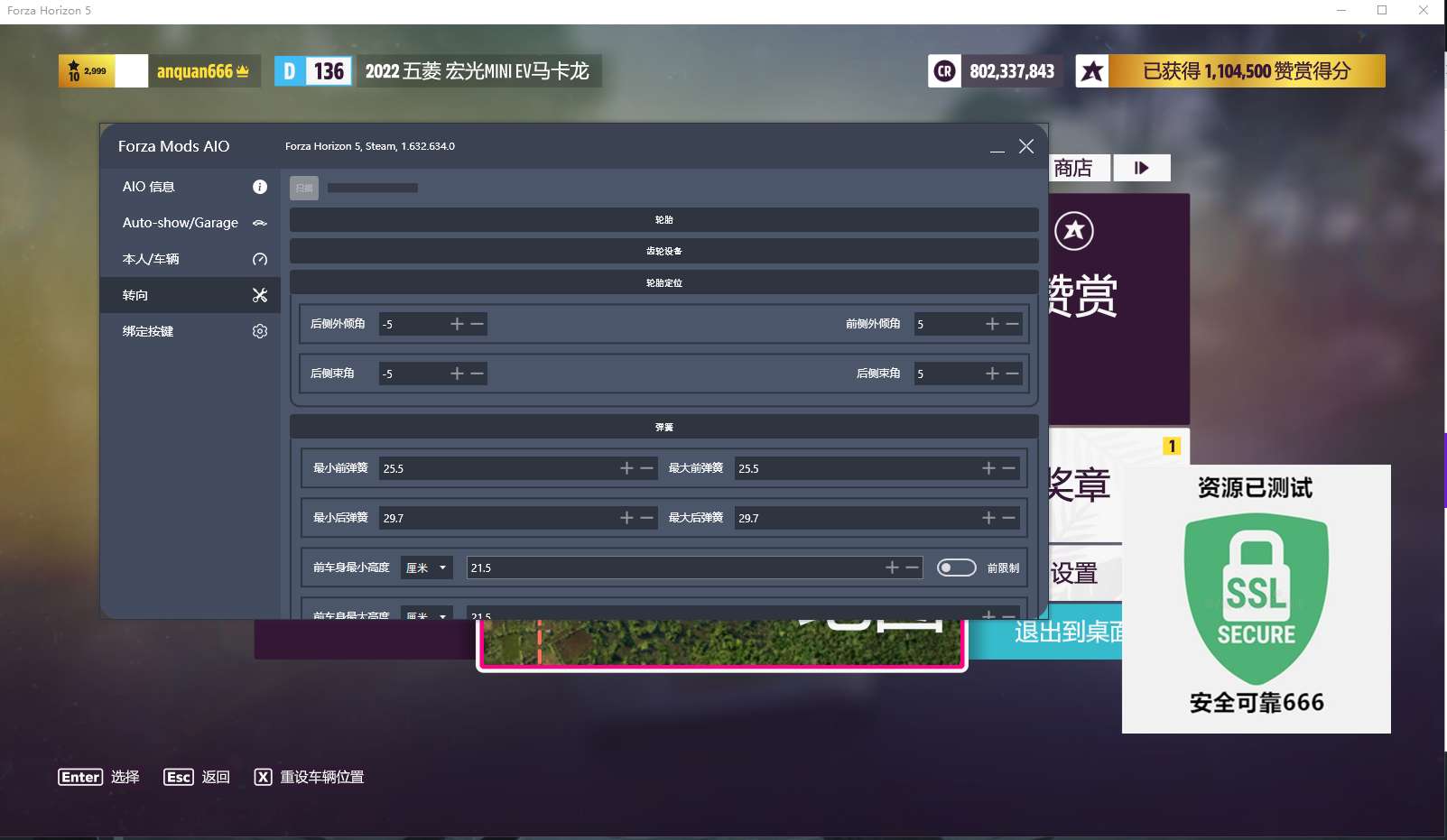Decrease 后侧外倾角 with its minus icon
The image size is (1447, 840).
pos(478,324)
